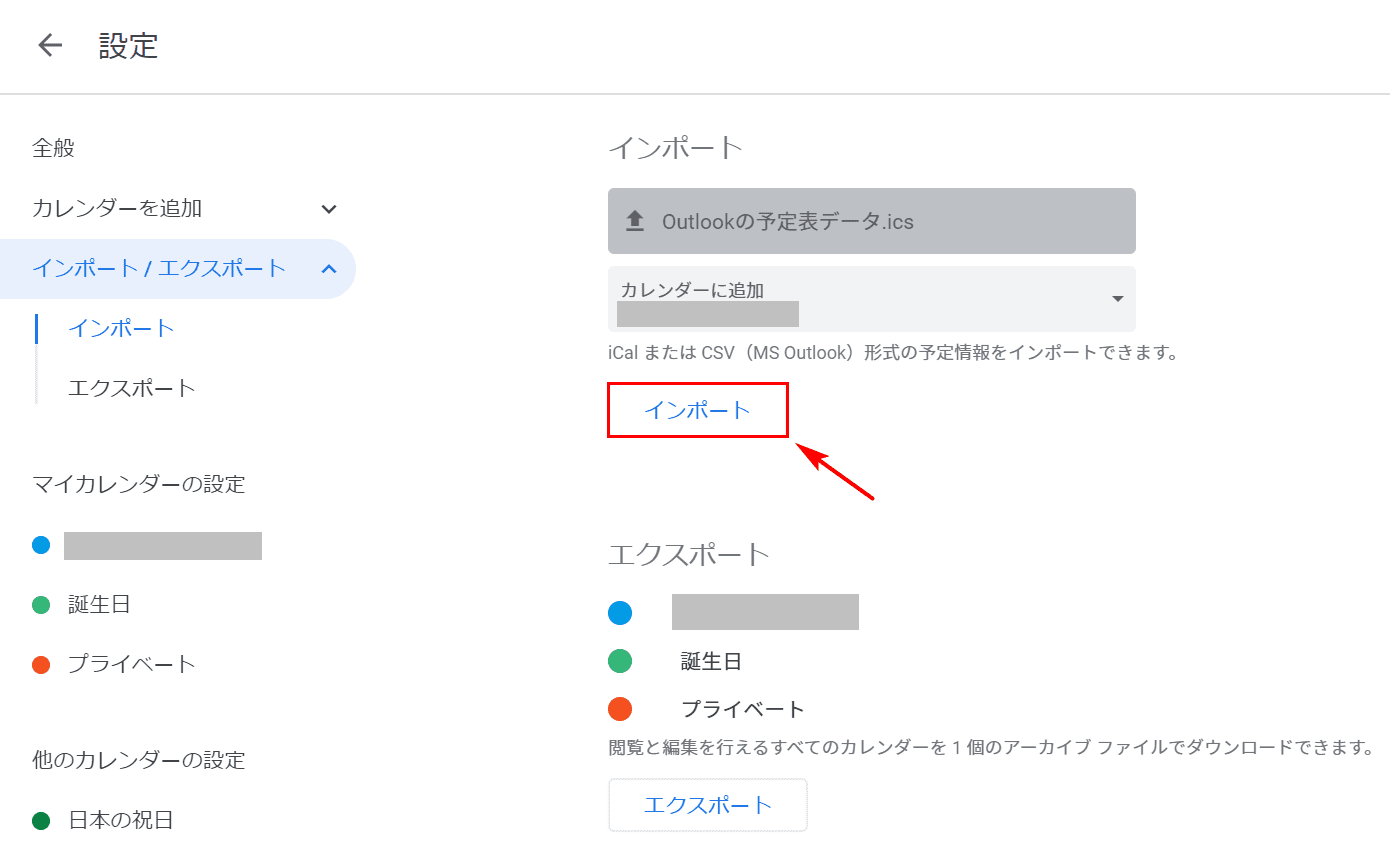Image resolution: width=1390 pixels, height=846 pixels.
Task: Click the 設定 page title
Action: (129, 46)
